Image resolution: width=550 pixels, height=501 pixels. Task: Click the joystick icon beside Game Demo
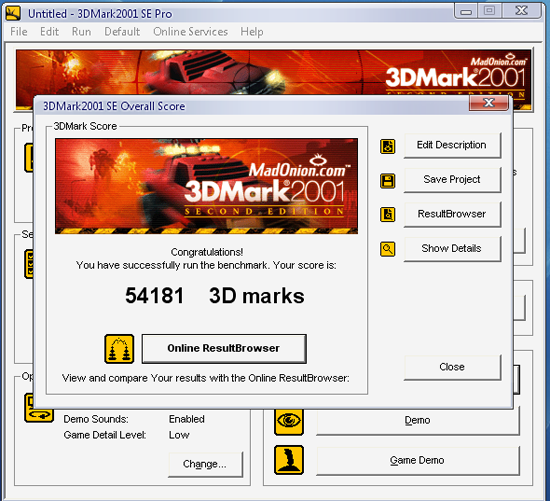tap(289, 460)
